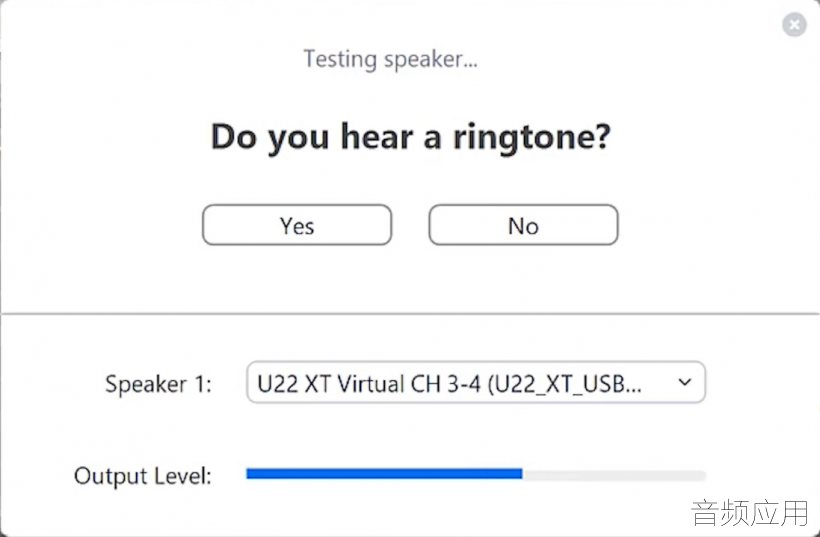
Task: Click the word "Yes" inside its button
Action: tap(297, 226)
